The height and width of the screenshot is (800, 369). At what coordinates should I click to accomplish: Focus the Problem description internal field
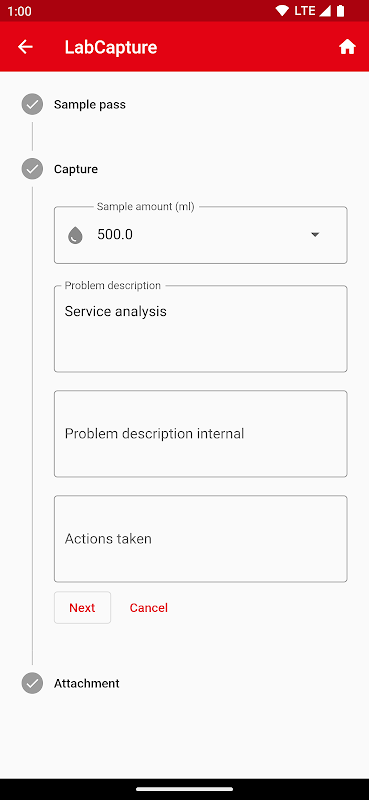[x=201, y=434]
